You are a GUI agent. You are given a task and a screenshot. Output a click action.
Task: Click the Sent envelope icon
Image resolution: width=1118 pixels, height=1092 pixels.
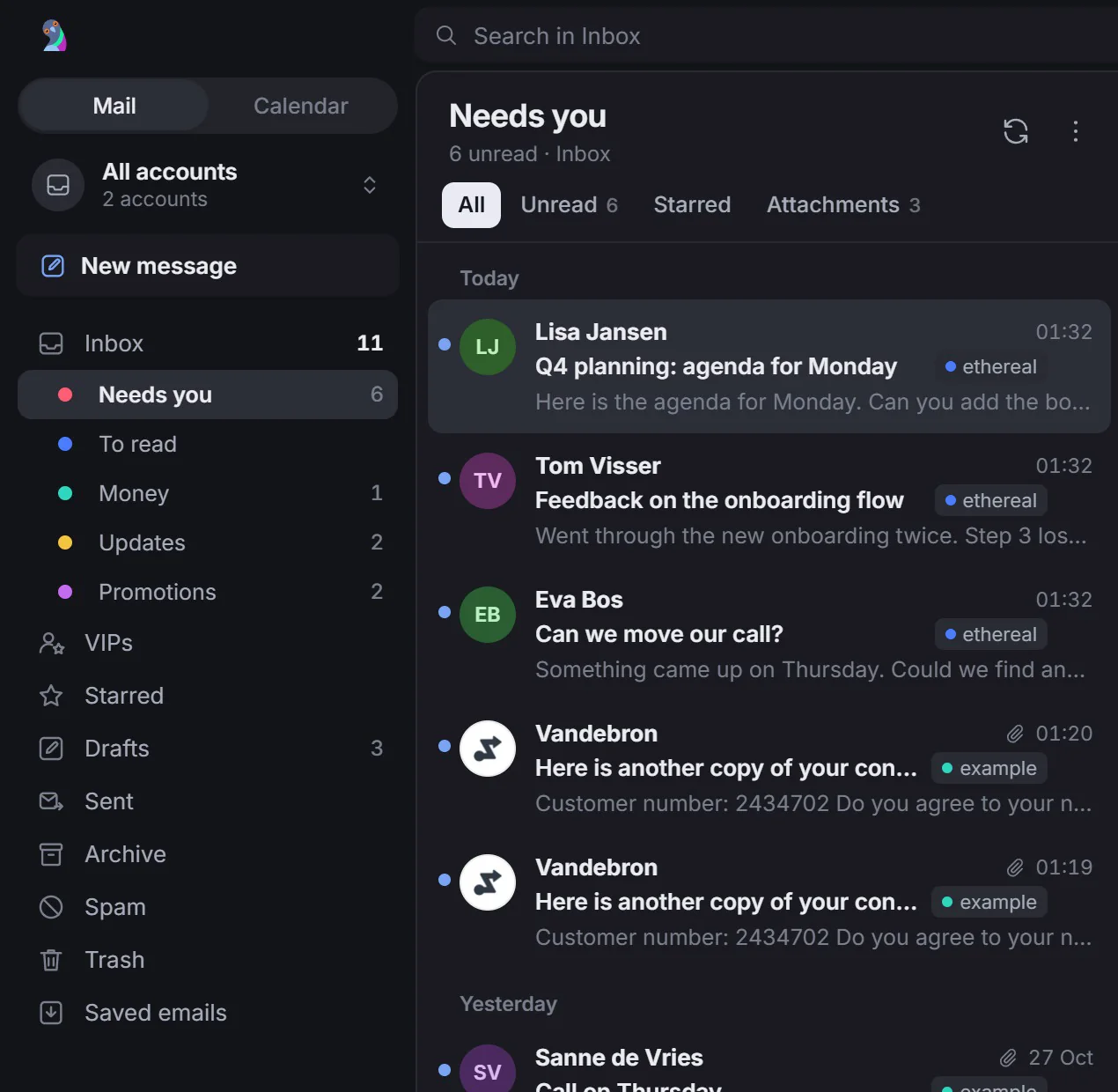[51, 801]
